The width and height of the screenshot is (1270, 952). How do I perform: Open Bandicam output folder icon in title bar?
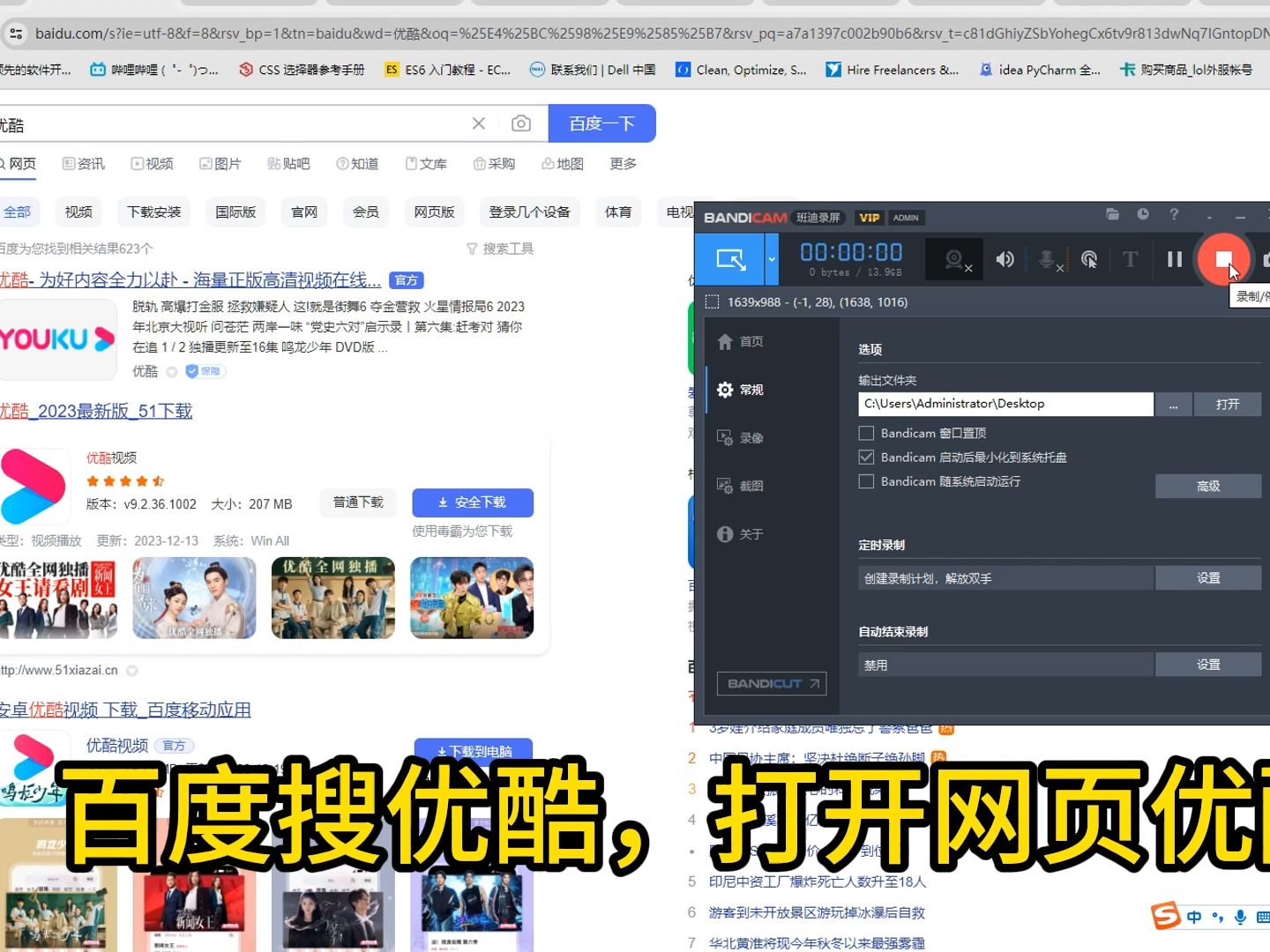(1113, 214)
